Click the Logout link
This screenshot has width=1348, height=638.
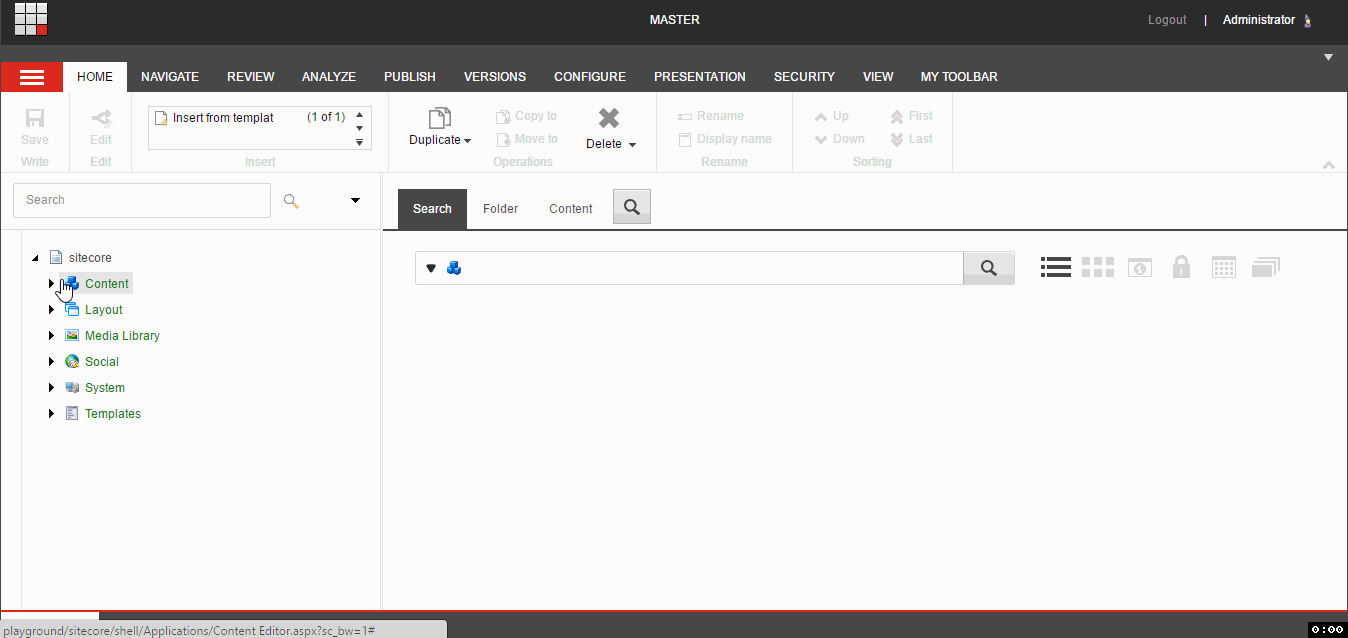(1167, 20)
